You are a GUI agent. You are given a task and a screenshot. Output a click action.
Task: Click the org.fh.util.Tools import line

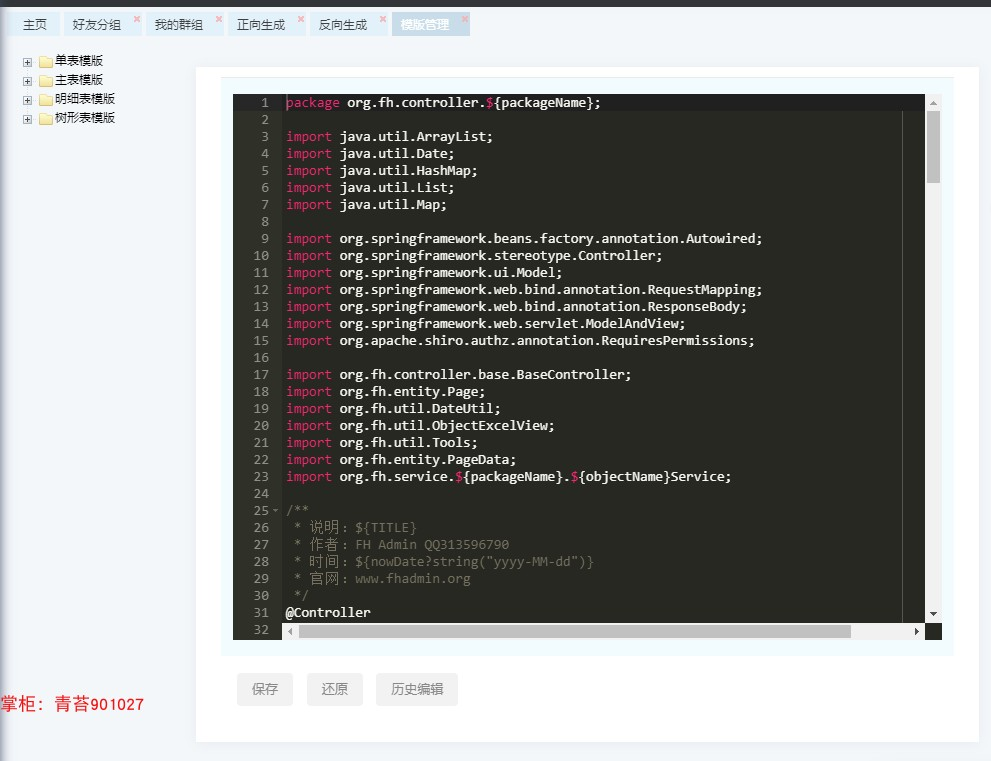tap(382, 442)
